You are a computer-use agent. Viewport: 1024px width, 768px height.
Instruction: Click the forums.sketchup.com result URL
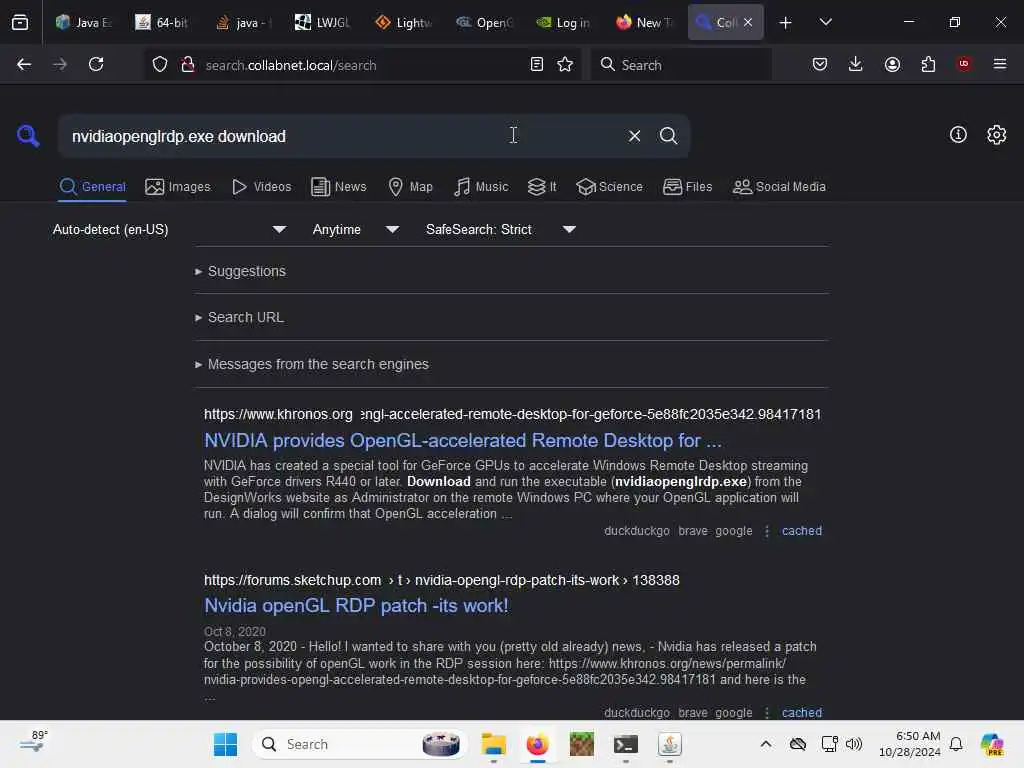coord(441,580)
